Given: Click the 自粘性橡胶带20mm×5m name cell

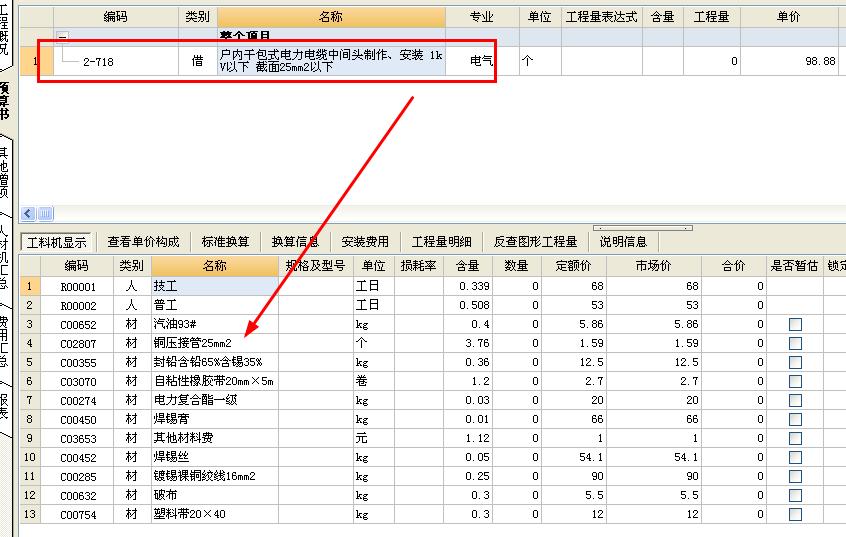Looking at the screenshot, I should [215, 382].
